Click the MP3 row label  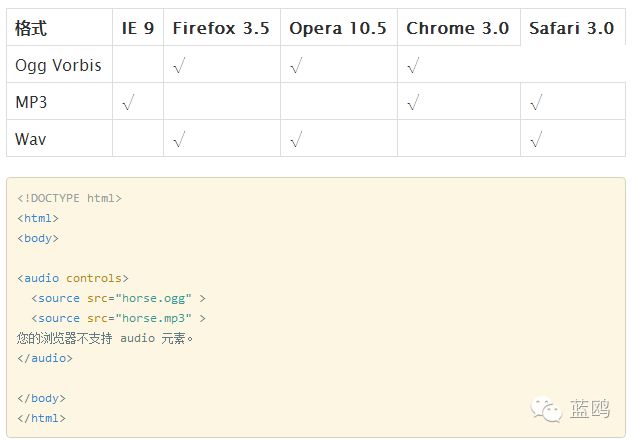pyautogui.click(x=31, y=102)
